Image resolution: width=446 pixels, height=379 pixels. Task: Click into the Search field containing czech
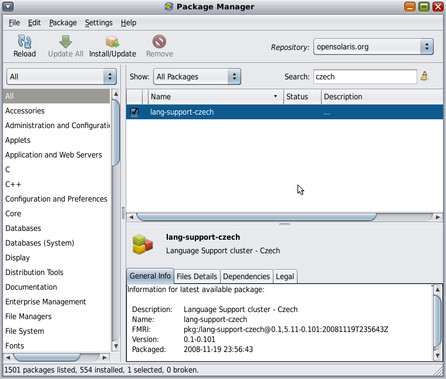click(x=365, y=77)
